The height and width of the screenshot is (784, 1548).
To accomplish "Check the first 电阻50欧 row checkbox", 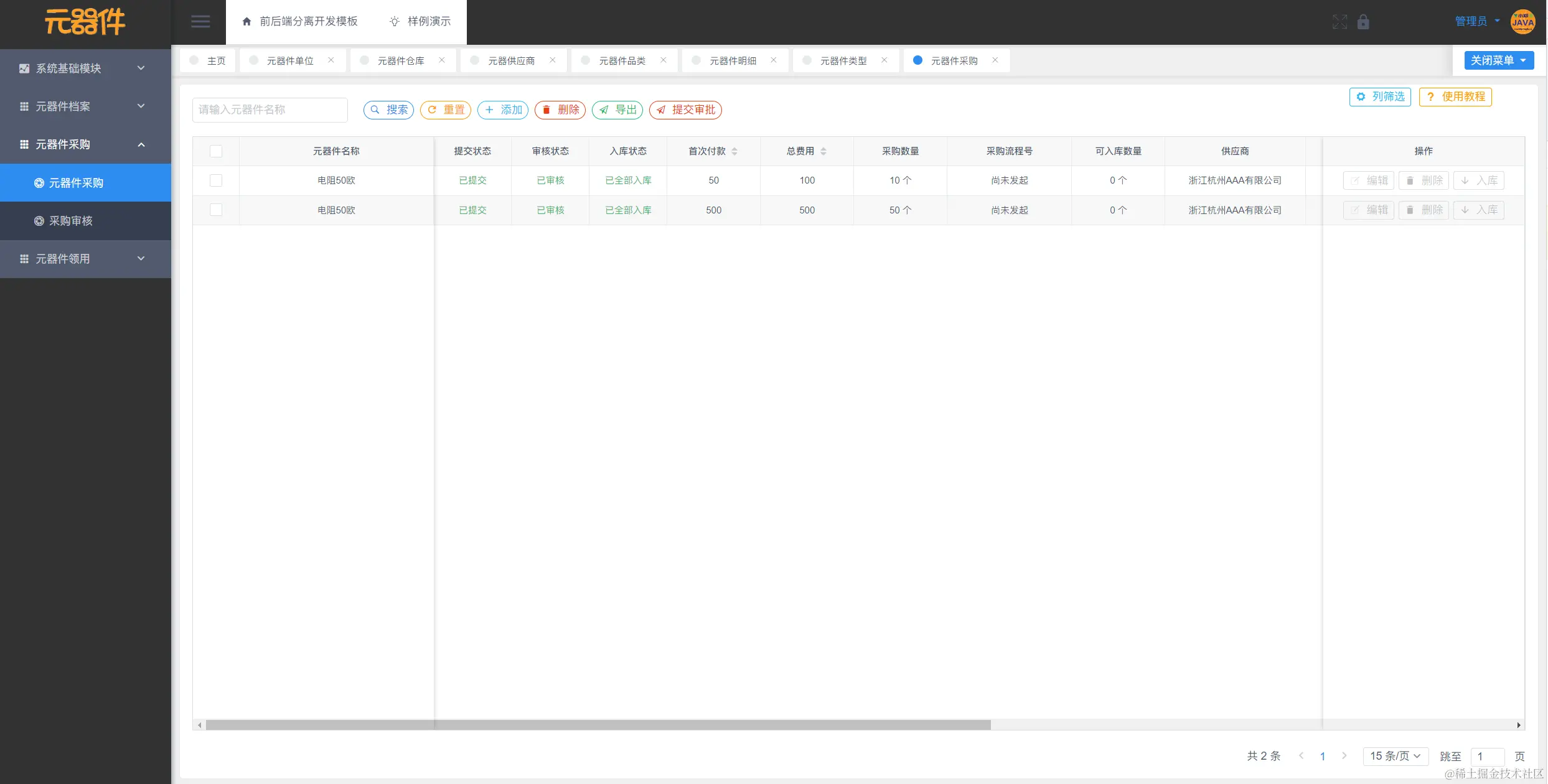I will point(216,180).
